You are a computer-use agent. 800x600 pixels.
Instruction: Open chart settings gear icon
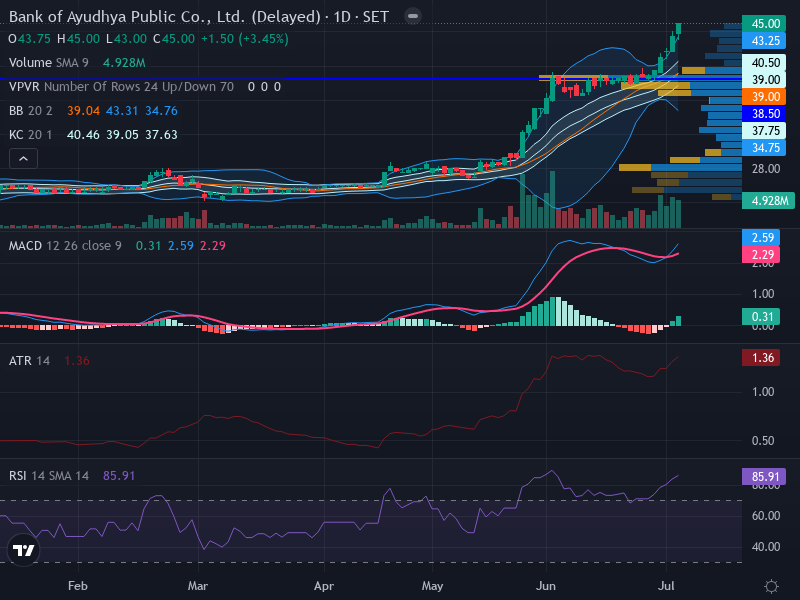(x=771, y=586)
